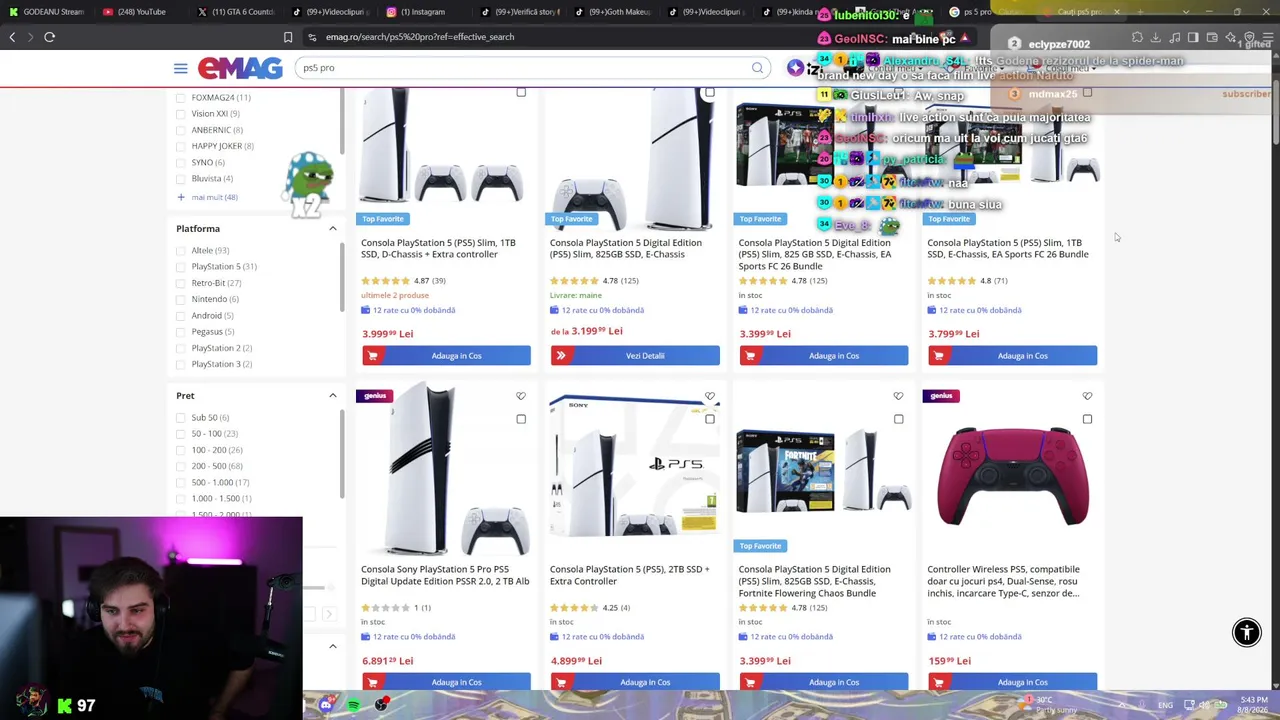The height and width of the screenshot is (720, 1280).
Task: Click the arrow icon on Vezi Detalii
Action: tap(561, 356)
